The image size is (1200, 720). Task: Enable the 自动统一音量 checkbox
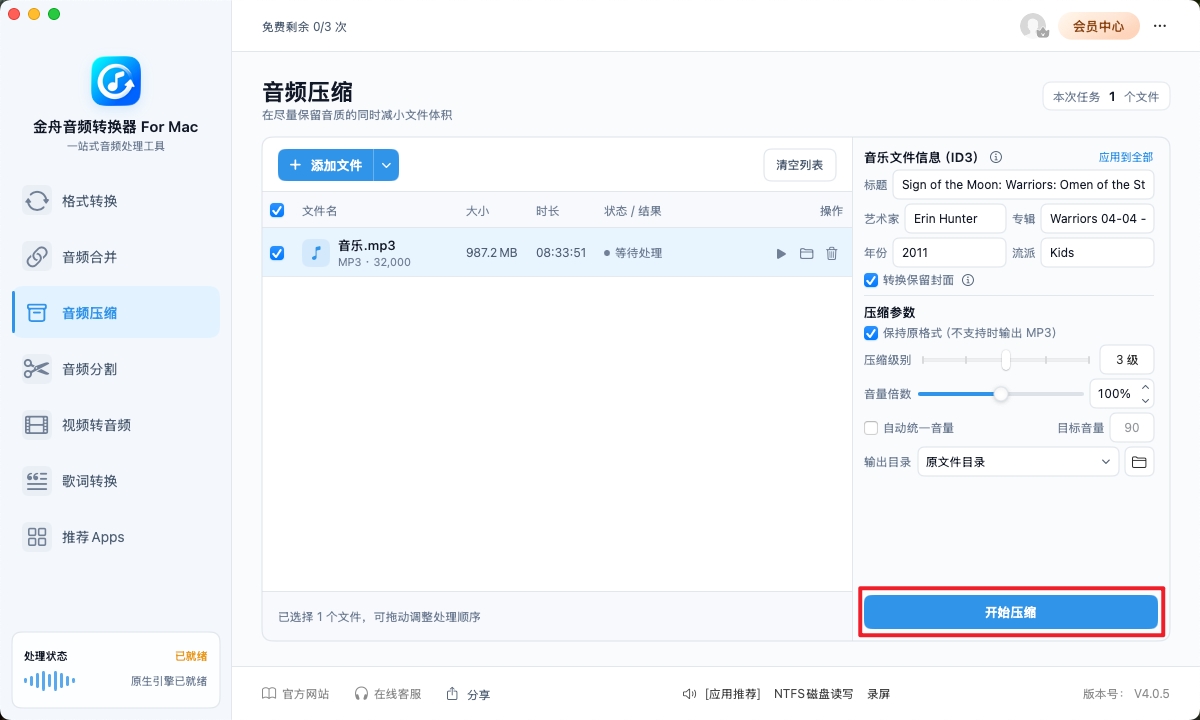pyautogui.click(x=871, y=428)
